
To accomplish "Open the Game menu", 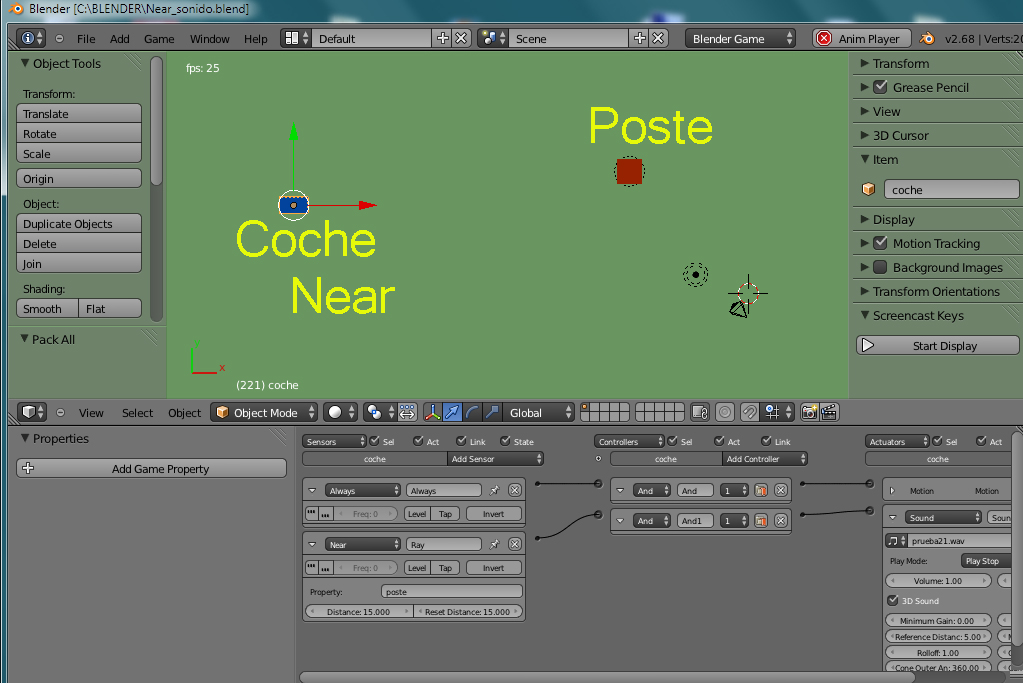I will tap(159, 38).
